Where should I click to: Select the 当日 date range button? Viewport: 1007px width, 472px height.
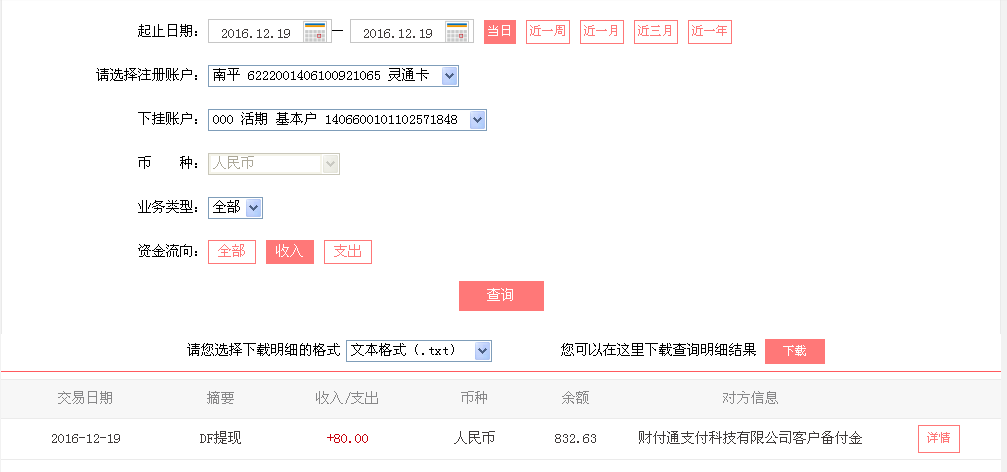(500, 31)
